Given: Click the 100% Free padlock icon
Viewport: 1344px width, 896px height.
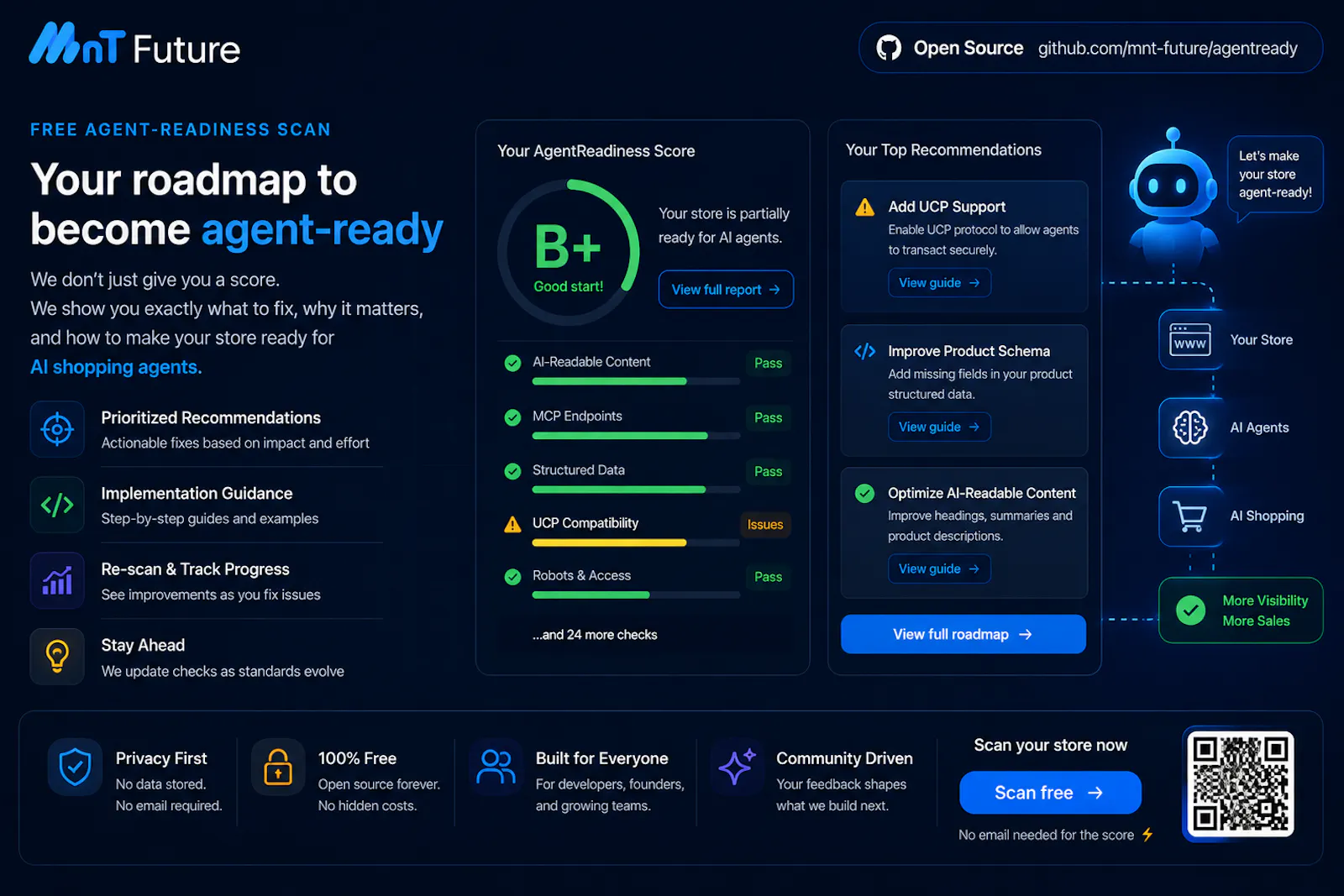Looking at the screenshot, I should 278,767.
